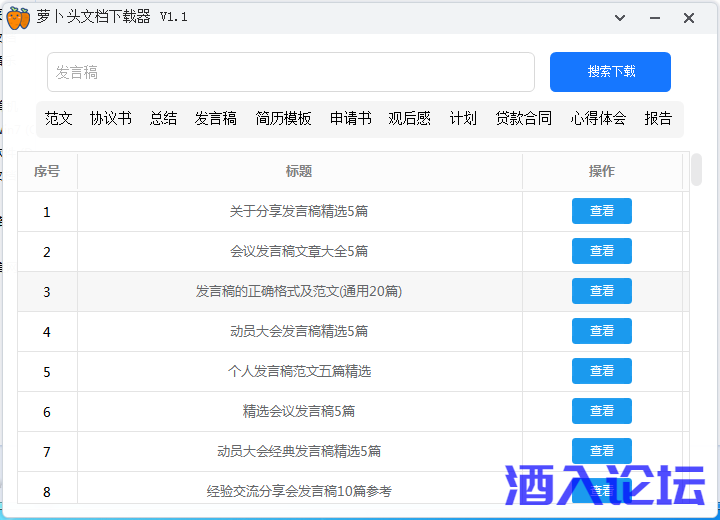
Task: Click 查看 for 个人发言稿范文五篇精选
Action: 601,371
